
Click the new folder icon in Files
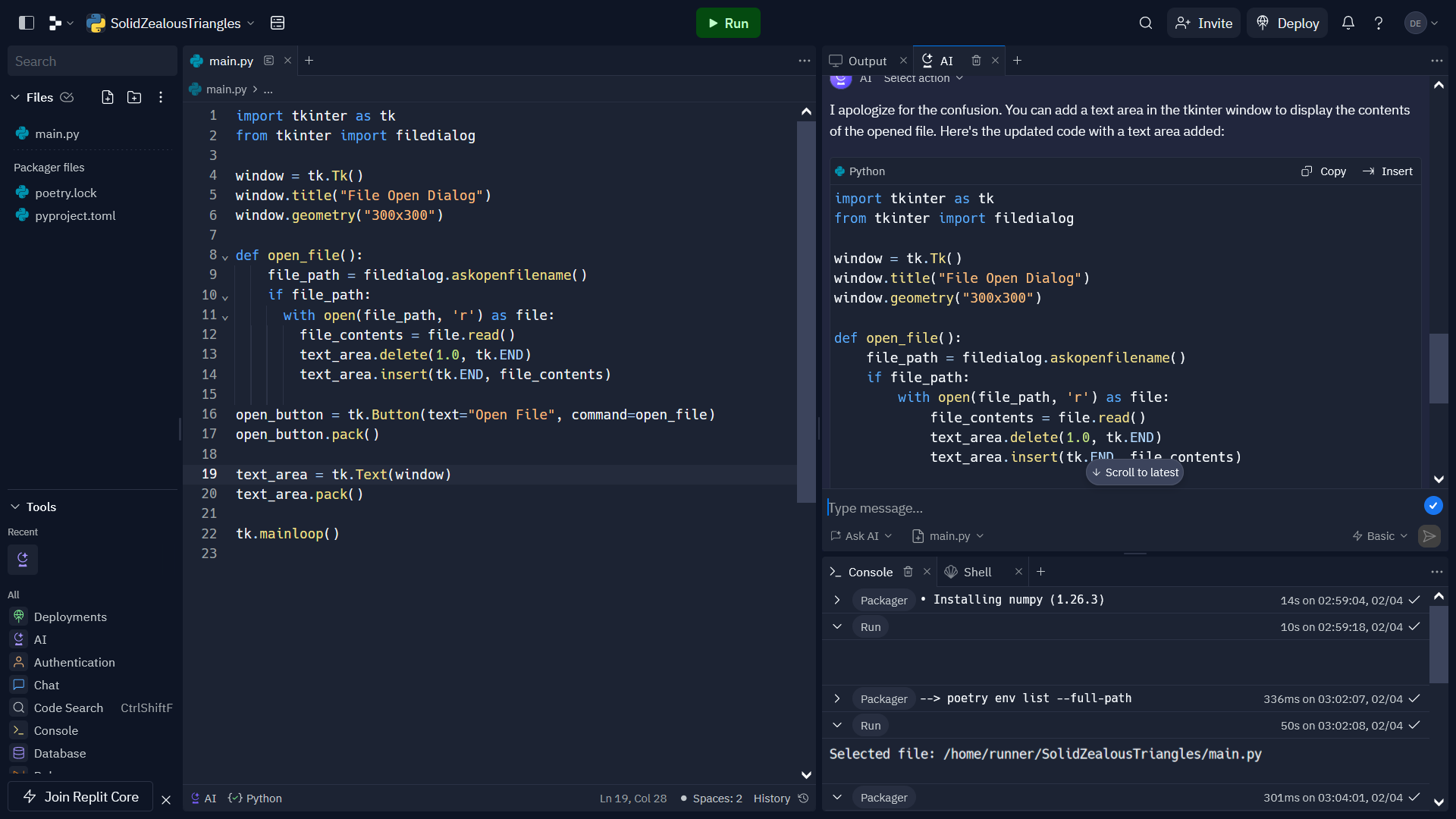pyautogui.click(x=134, y=97)
